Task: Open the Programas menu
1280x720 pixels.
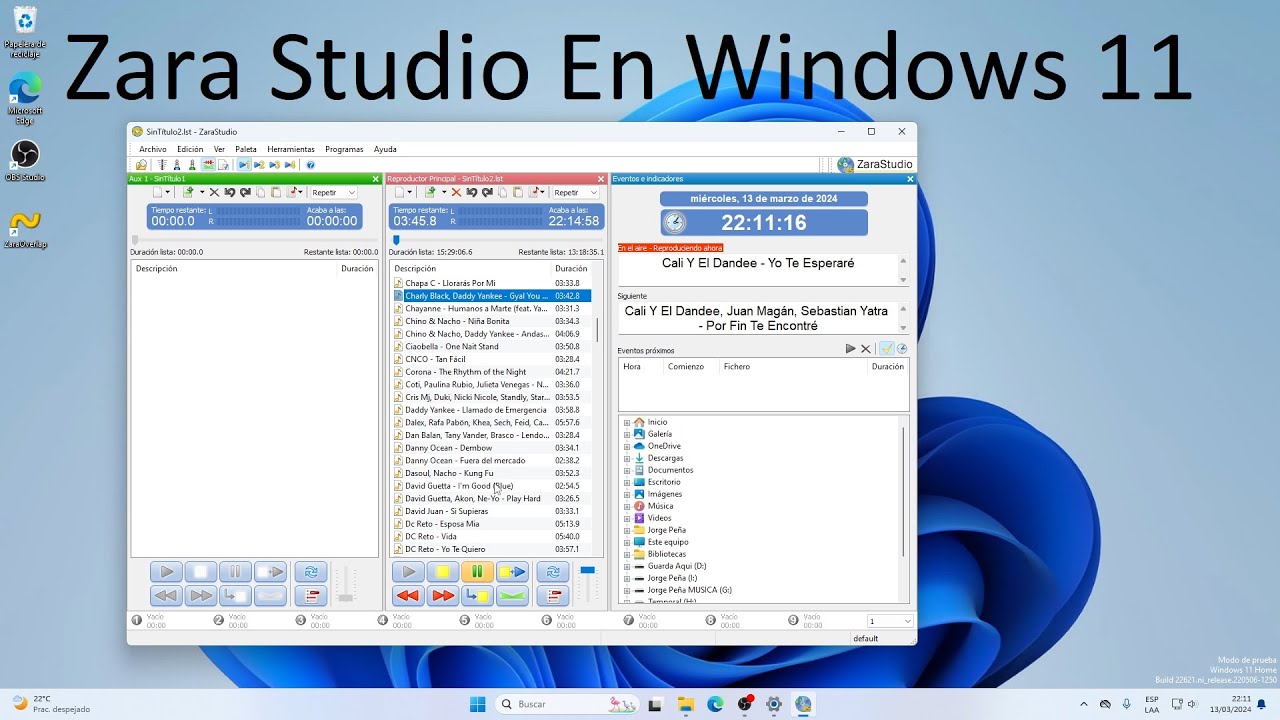Action: pyautogui.click(x=344, y=149)
